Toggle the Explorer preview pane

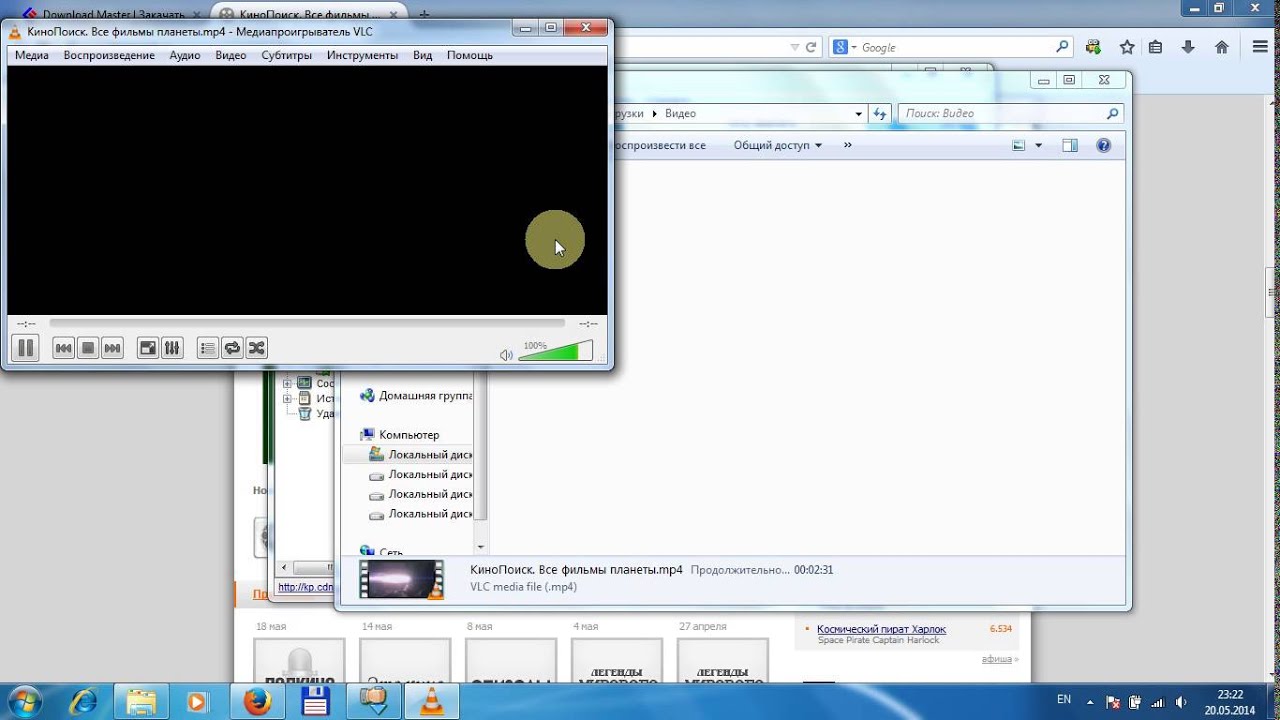click(1070, 145)
